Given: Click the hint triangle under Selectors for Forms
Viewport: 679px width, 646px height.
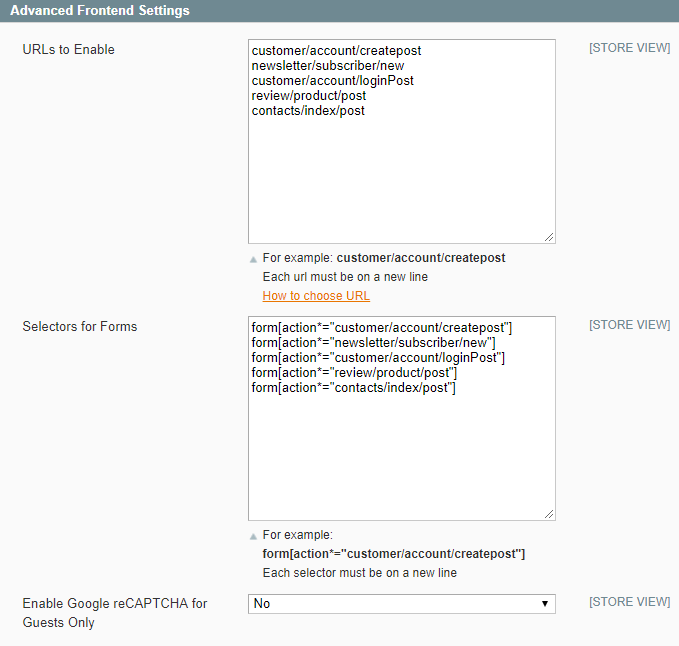Looking at the screenshot, I should pos(253,536).
